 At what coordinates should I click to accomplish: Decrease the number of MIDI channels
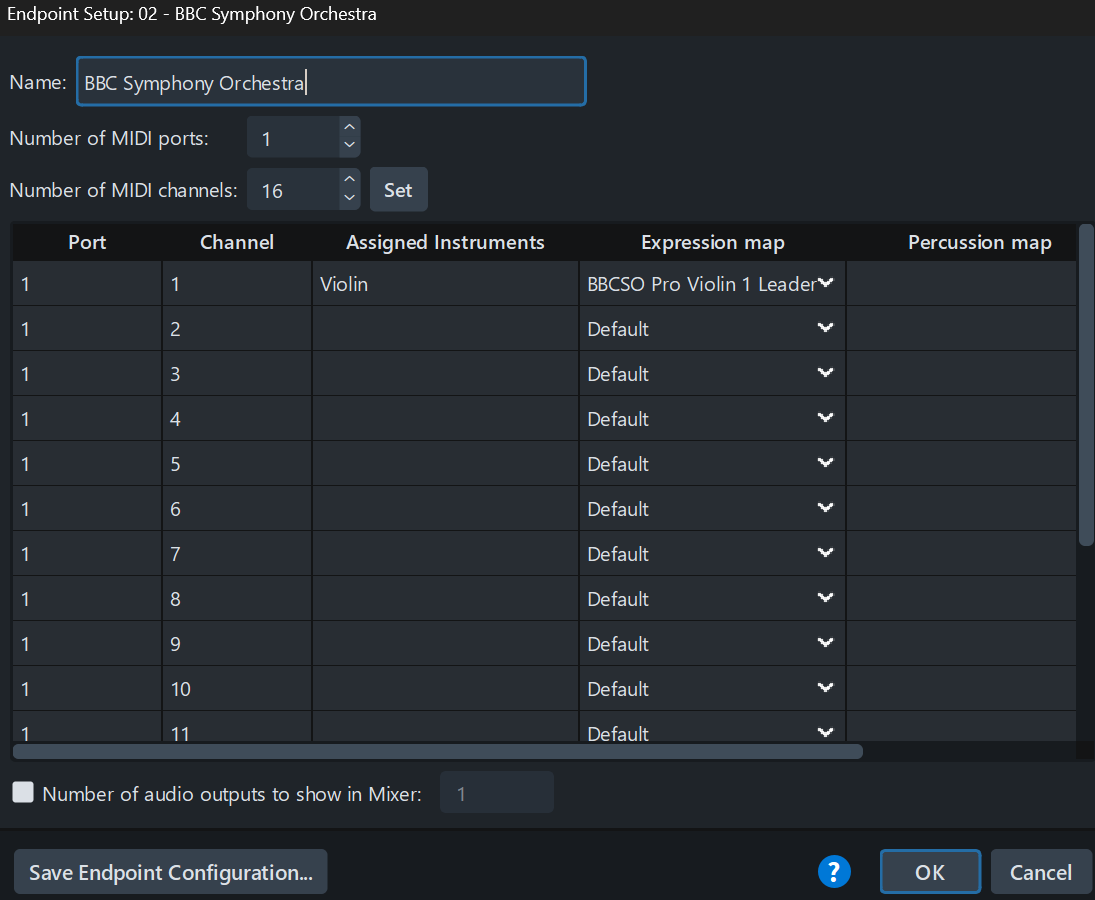pos(350,198)
